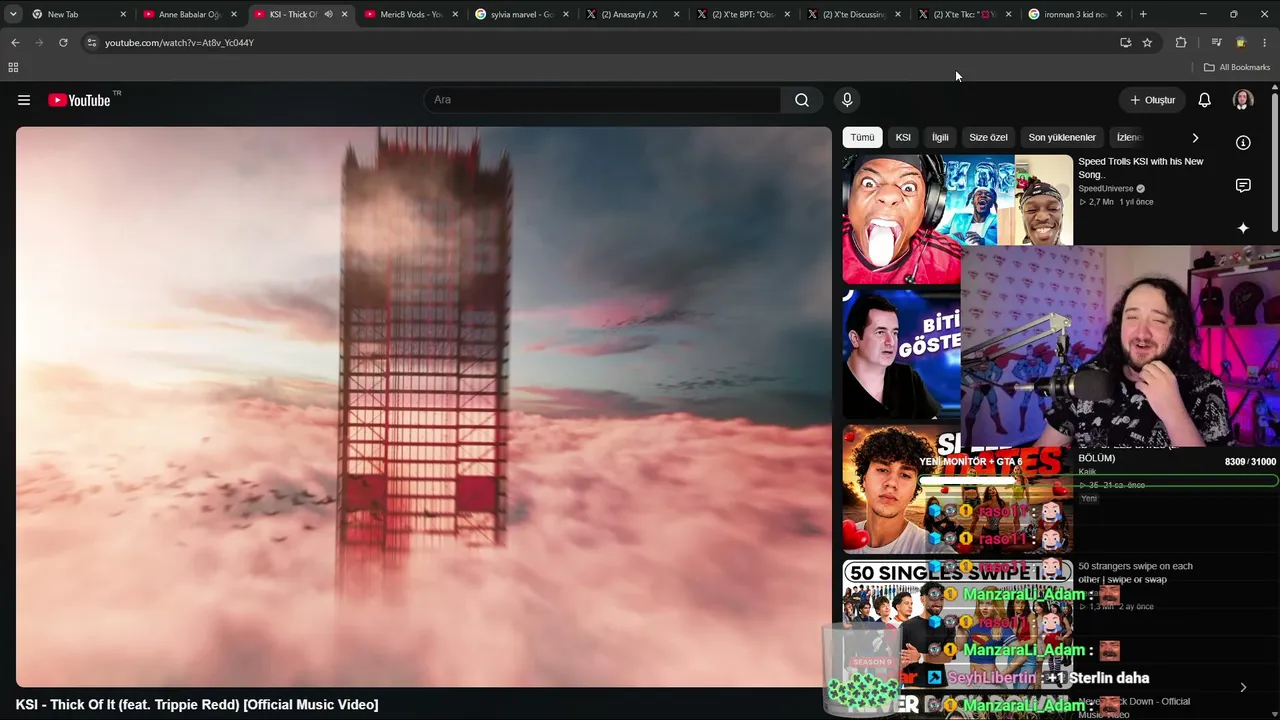Open the Apps grid in bookmarks bar
Image resolution: width=1280 pixels, height=720 pixels.
13,67
